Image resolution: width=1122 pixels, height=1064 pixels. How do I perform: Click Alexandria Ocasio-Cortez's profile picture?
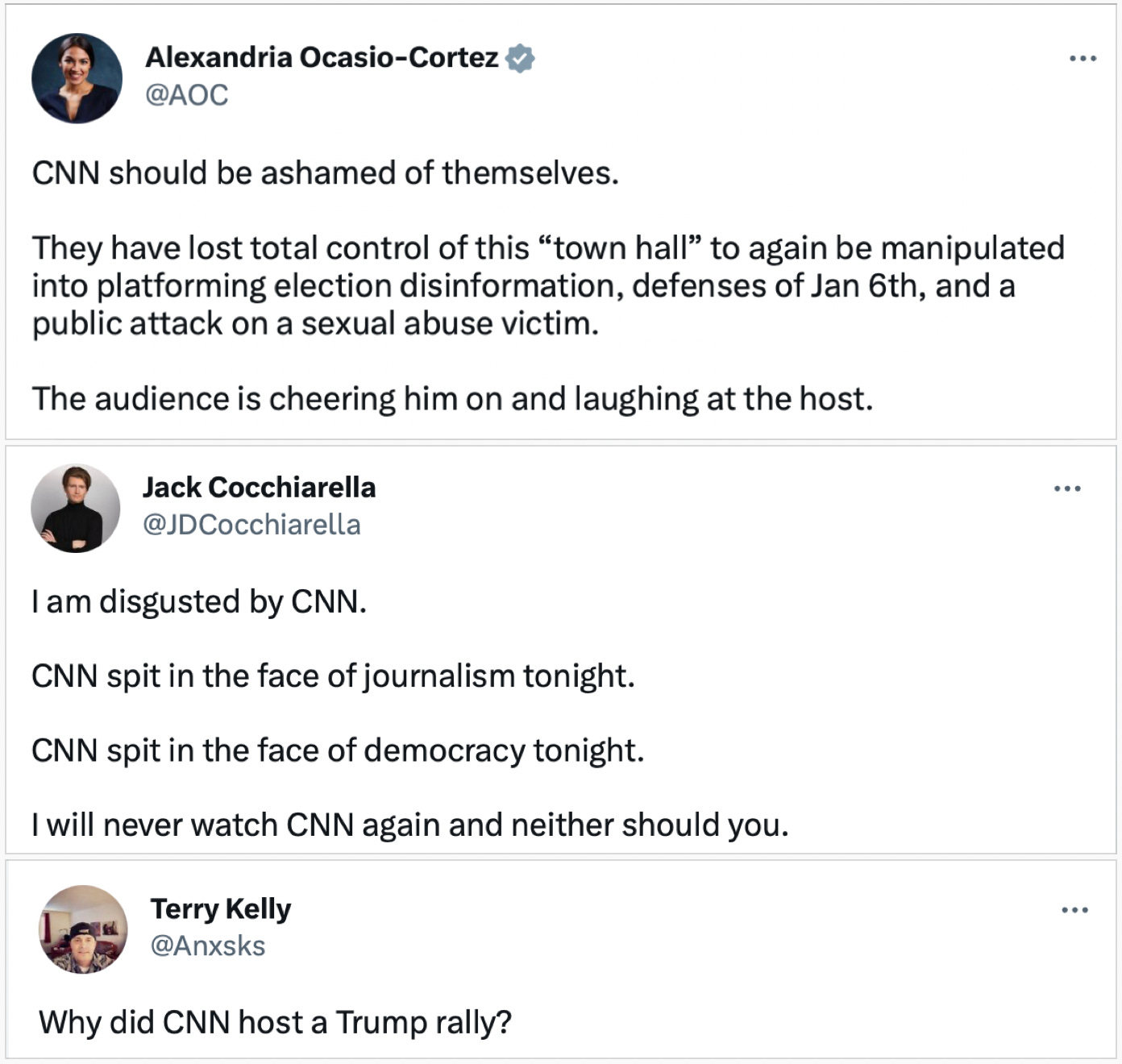coord(77,78)
